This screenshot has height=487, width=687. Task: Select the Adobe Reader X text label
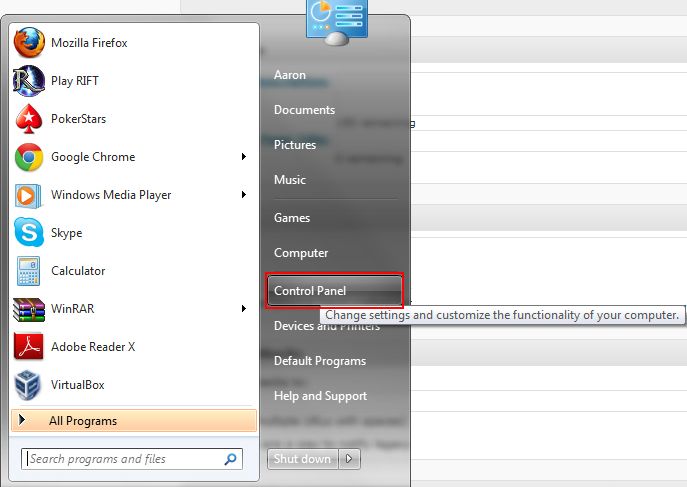click(93, 347)
